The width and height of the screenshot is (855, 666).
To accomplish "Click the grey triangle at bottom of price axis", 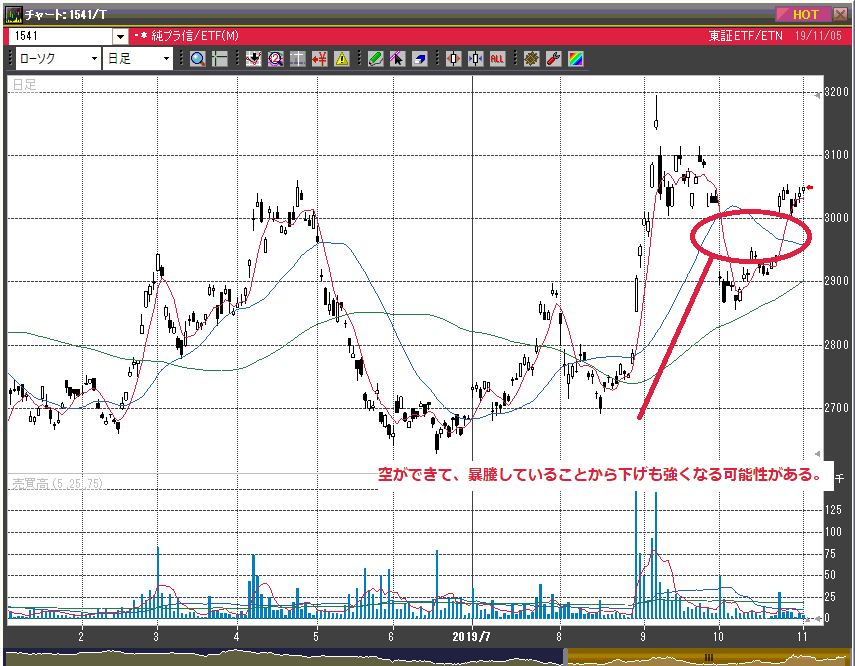I will point(817,454).
